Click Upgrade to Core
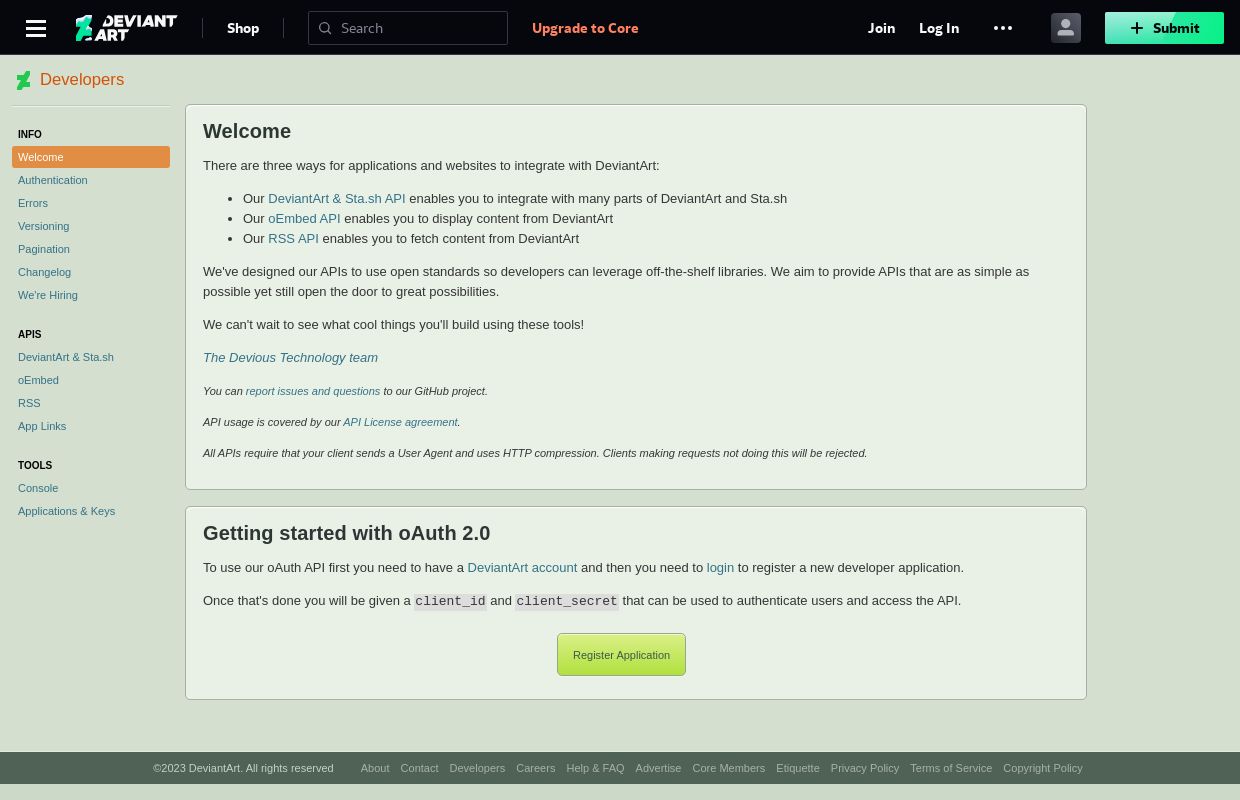Viewport: 1240px width, 800px height. click(585, 28)
